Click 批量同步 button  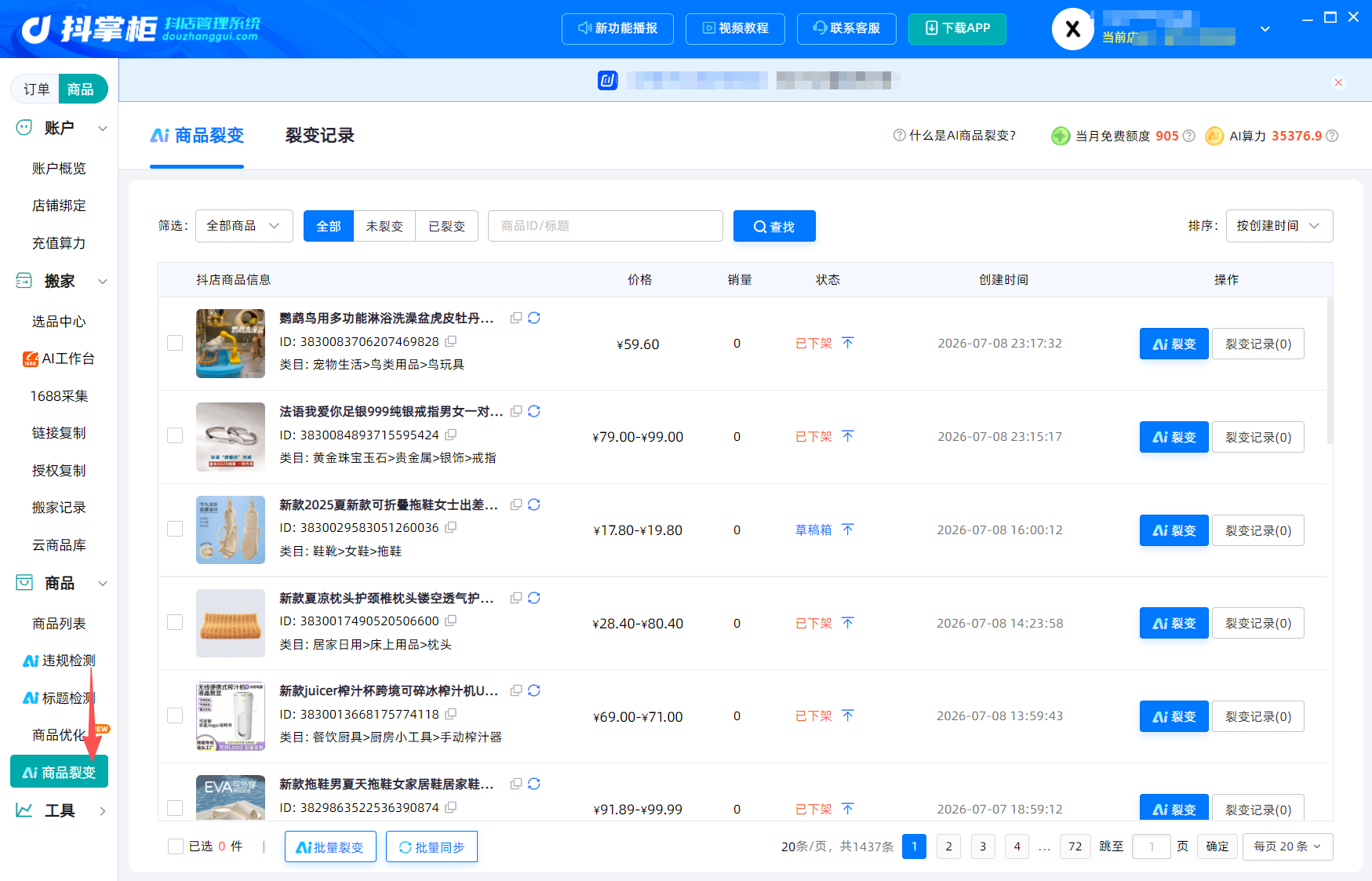pyautogui.click(x=431, y=846)
